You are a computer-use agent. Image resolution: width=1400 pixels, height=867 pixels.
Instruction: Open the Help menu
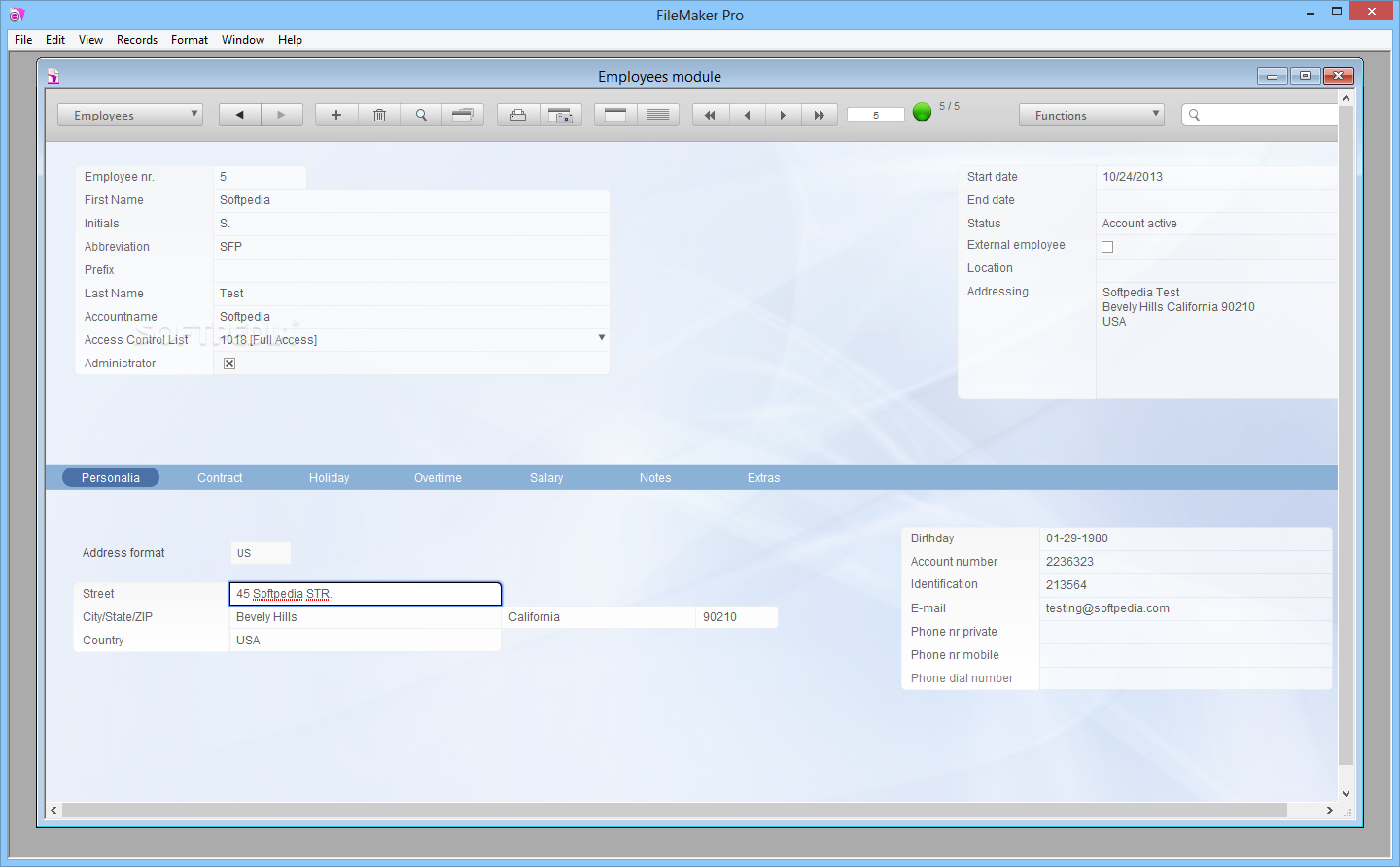[x=290, y=40]
